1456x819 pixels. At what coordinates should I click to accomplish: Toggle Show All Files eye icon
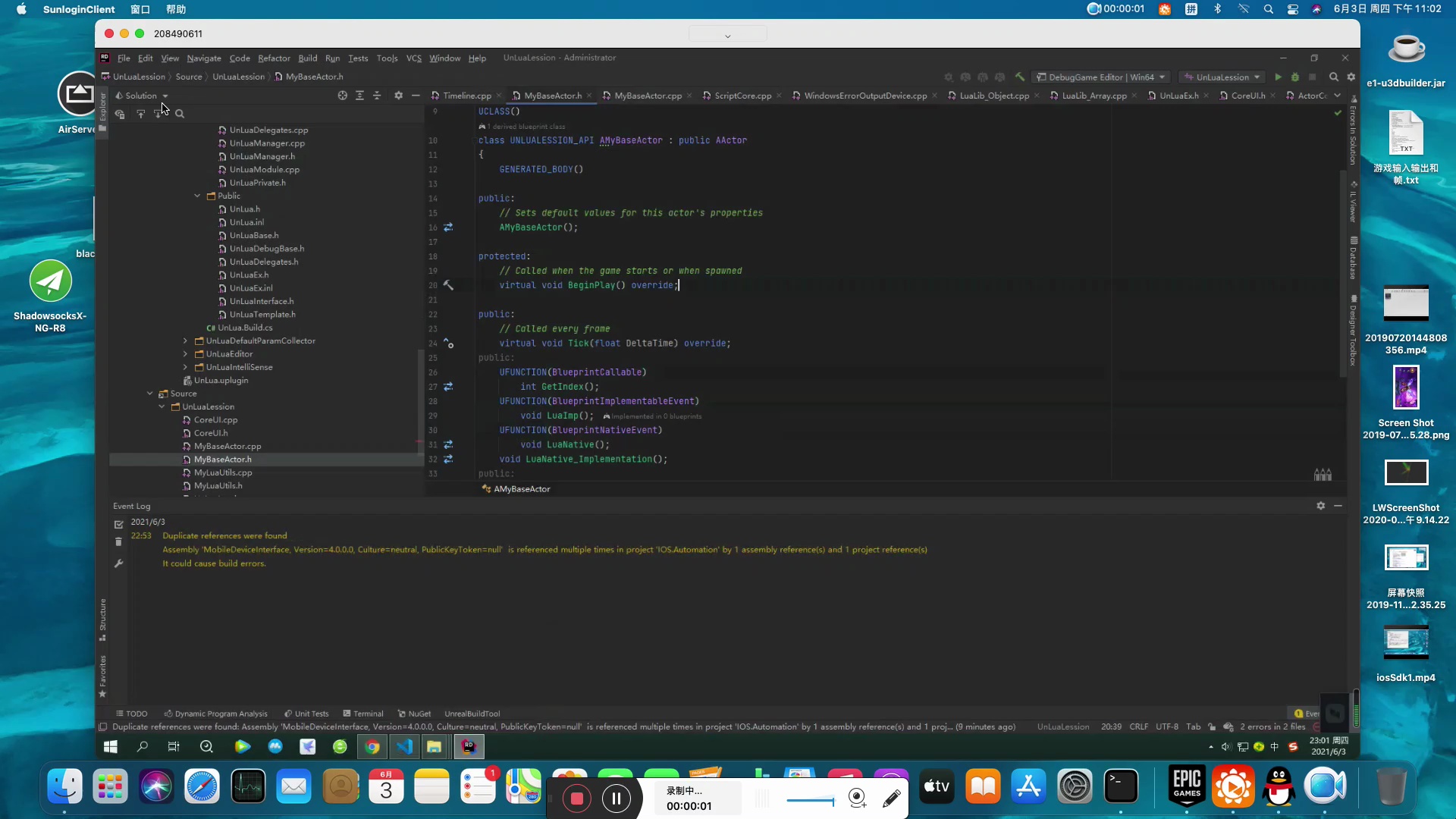coord(120,114)
